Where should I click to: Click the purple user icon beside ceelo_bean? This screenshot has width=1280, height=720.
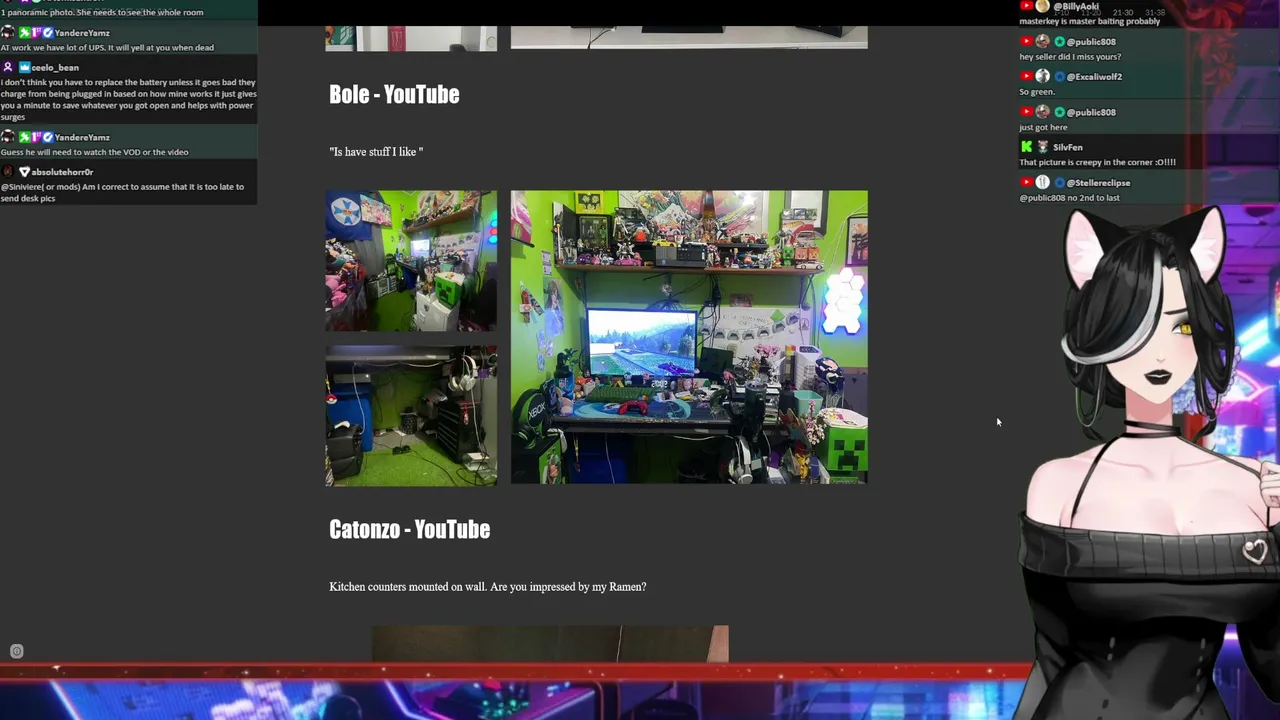pyautogui.click(x=8, y=67)
